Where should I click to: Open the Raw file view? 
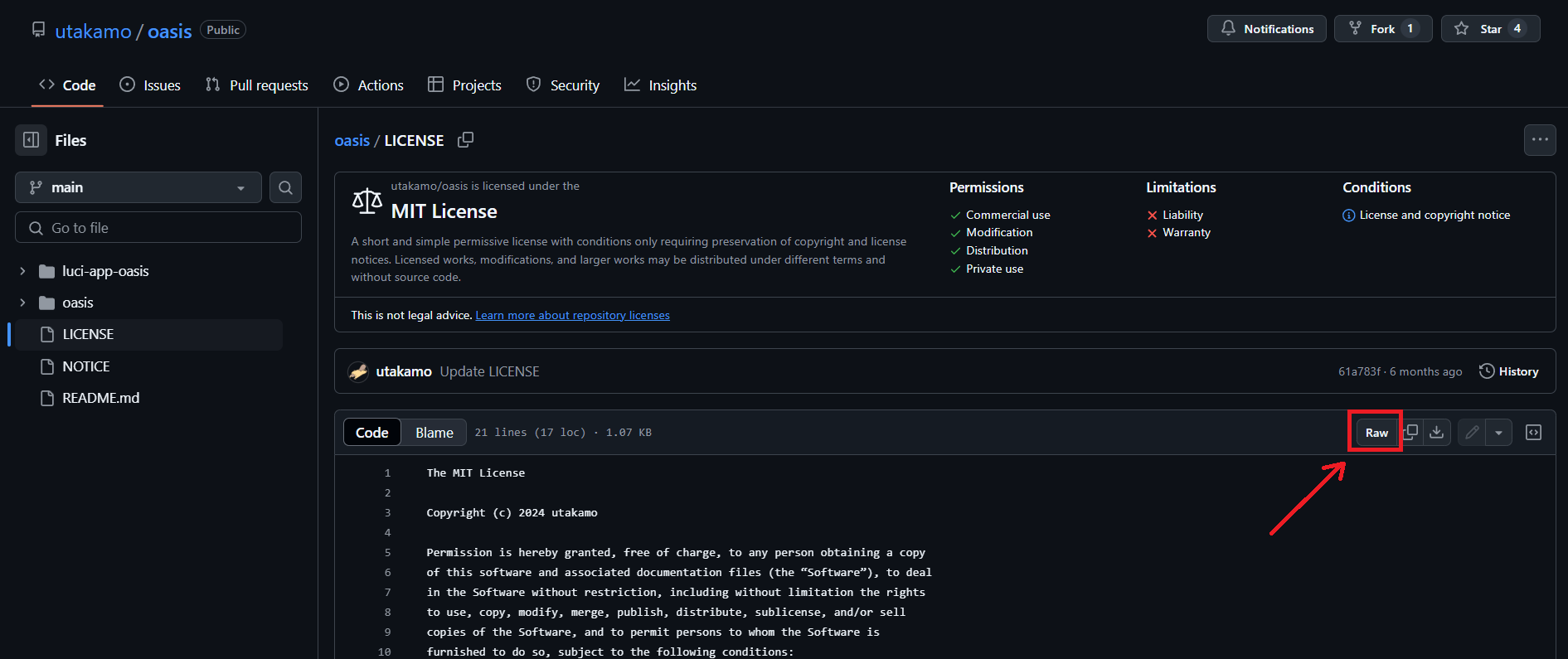tap(1376, 433)
